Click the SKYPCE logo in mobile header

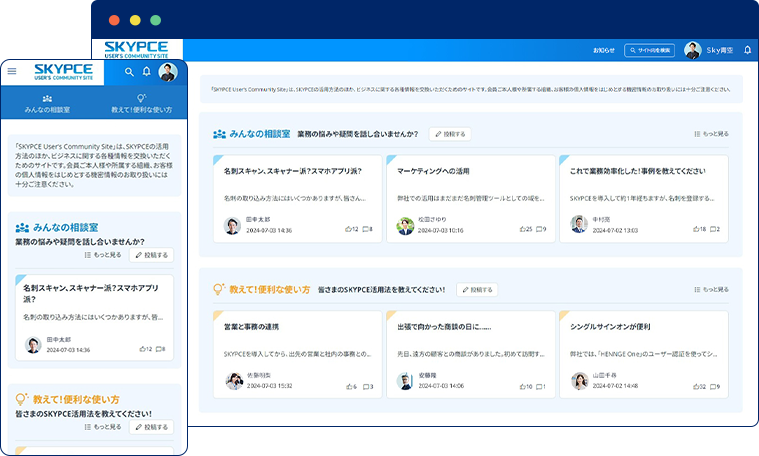point(63,72)
